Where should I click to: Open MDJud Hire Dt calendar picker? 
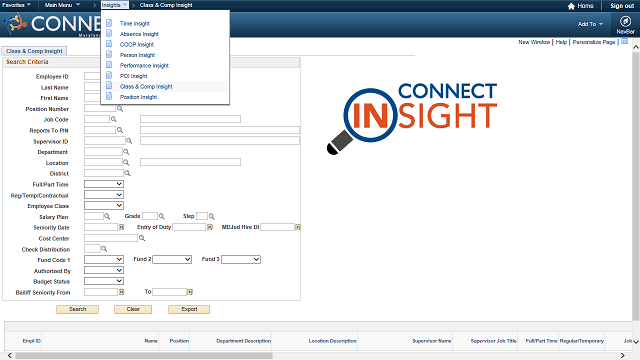tap(298, 227)
